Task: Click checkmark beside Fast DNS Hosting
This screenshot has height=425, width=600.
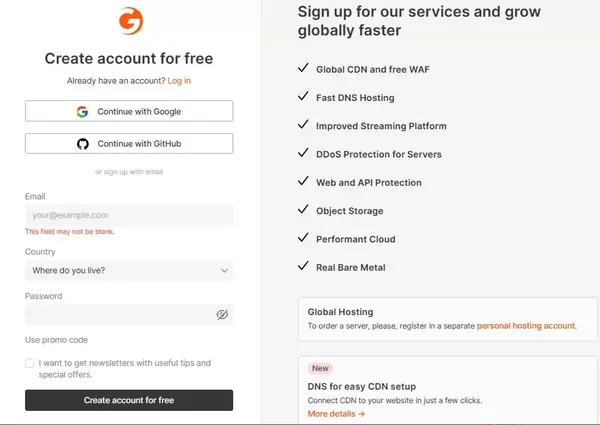Action: pyautogui.click(x=303, y=97)
